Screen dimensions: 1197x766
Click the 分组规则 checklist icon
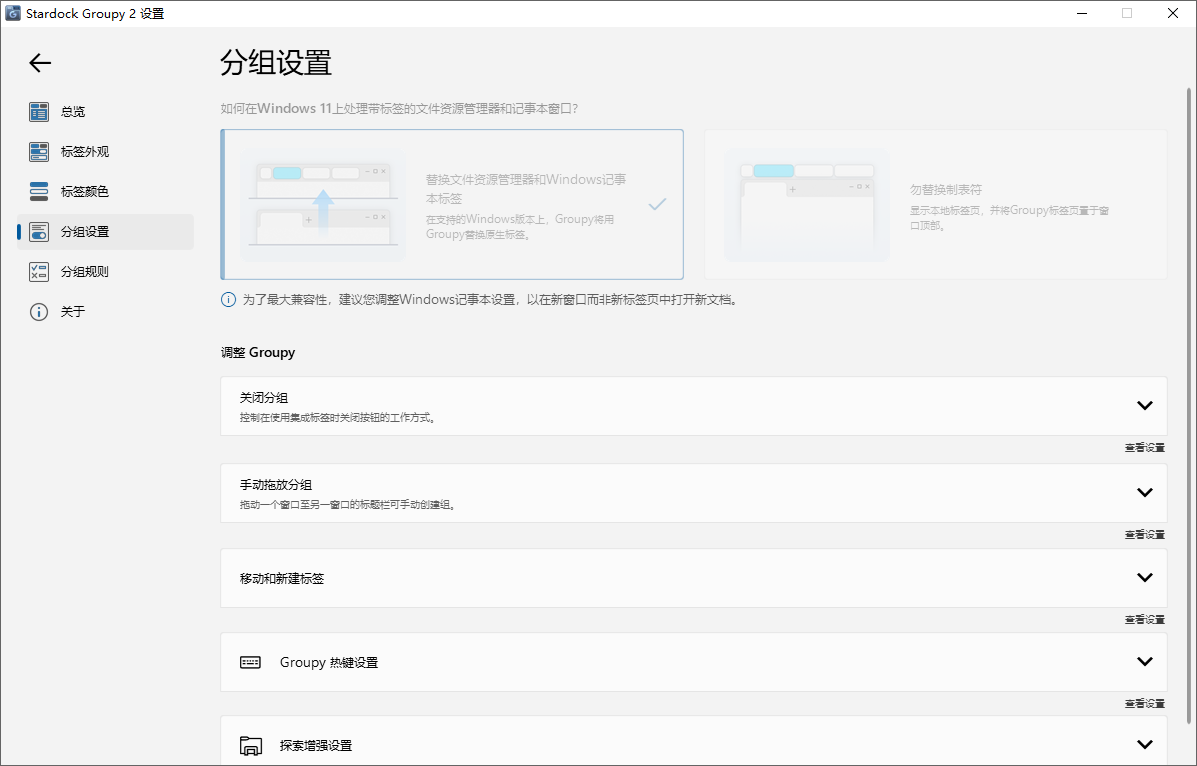point(39,271)
